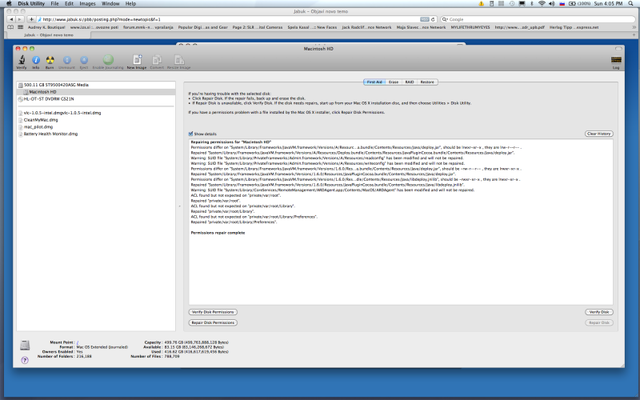Click the Bluetooth icon in menu bar
Image resolution: width=640 pixels, height=400 pixels.
pos(532,3)
